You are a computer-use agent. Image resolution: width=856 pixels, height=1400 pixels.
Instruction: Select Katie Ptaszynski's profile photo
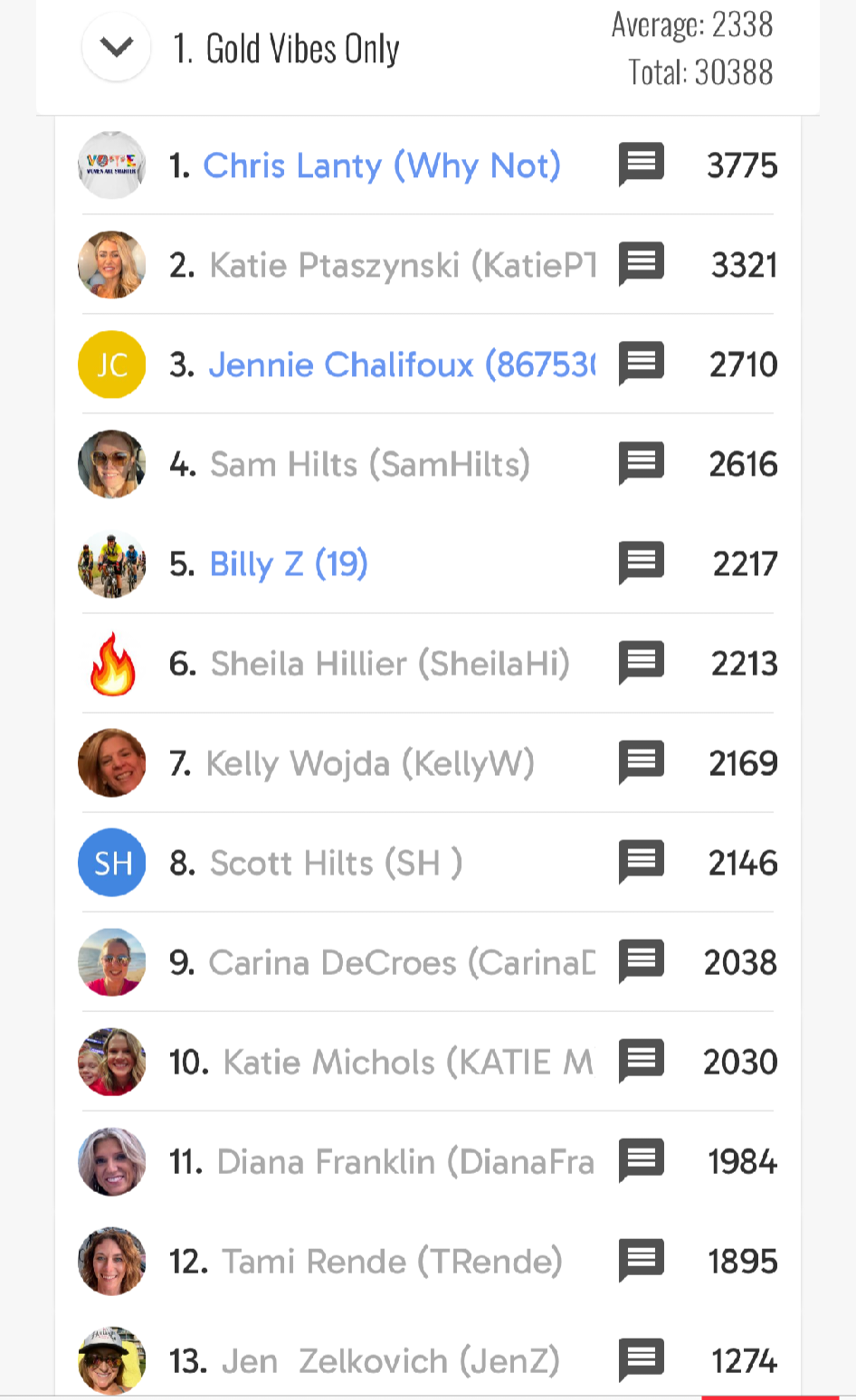point(112,264)
